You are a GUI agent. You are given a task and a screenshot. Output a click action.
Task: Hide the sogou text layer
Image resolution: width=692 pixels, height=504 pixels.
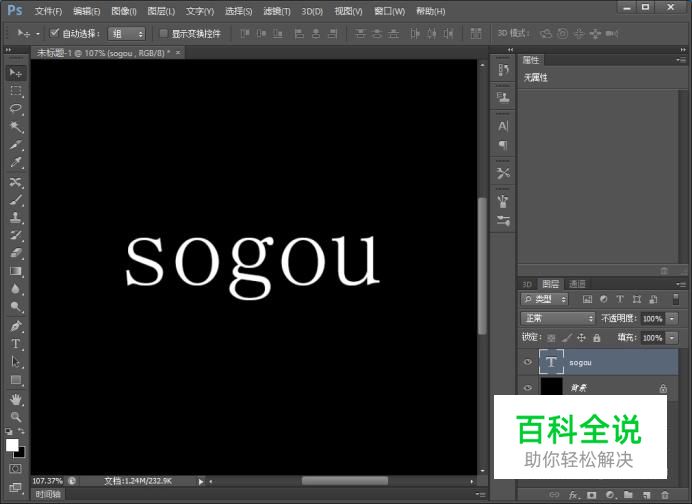[527, 362]
